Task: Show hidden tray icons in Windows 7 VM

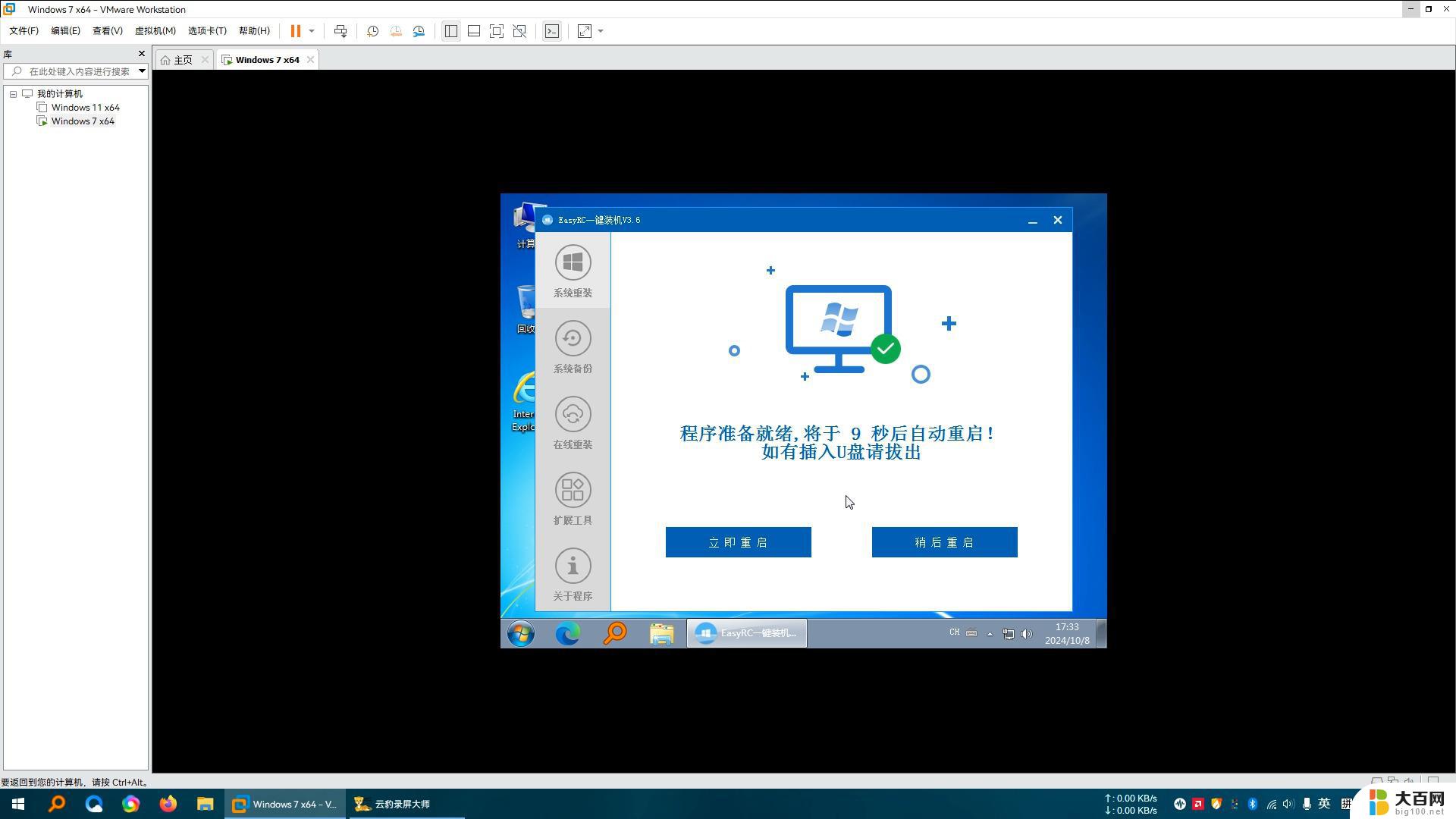Action: pyautogui.click(x=990, y=634)
